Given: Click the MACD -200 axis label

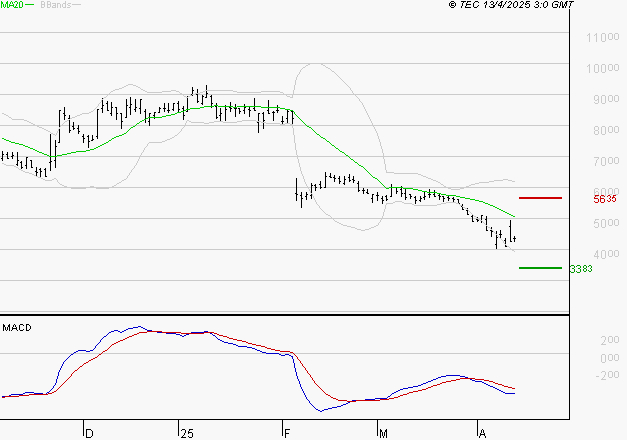Looking at the screenshot, I should pyautogui.click(x=607, y=375).
